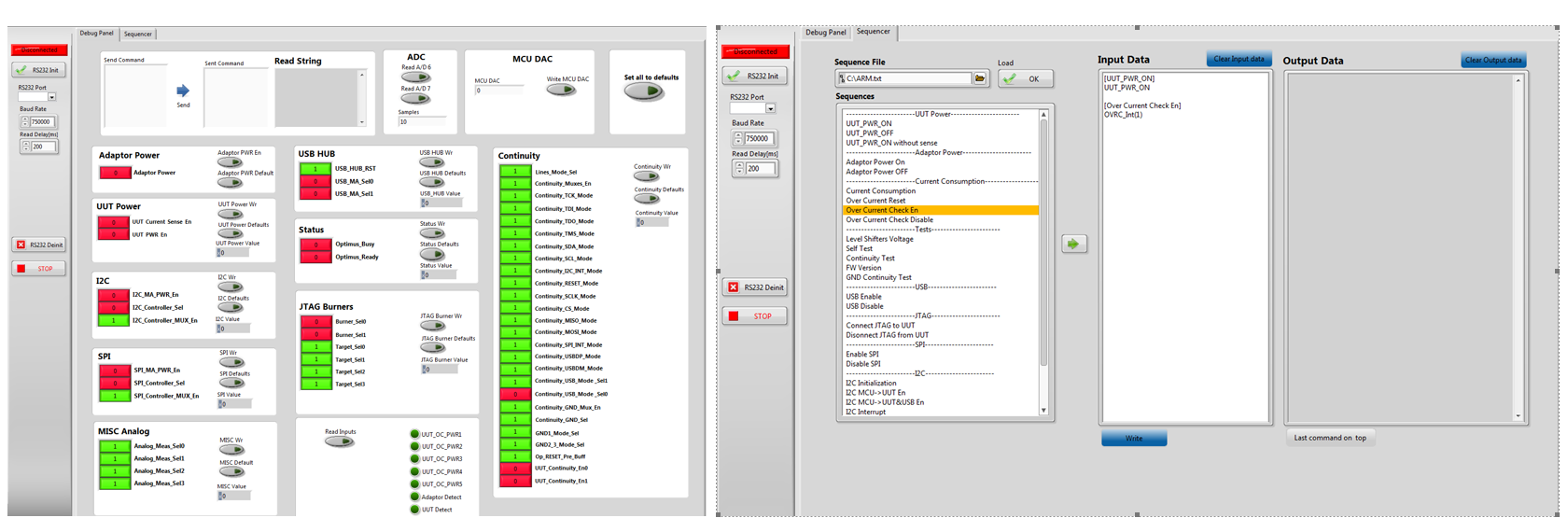Screen dimensions: 1568x532
Task: Toggle the UUT PWR En bit
Action: click(x=114, y=234)
